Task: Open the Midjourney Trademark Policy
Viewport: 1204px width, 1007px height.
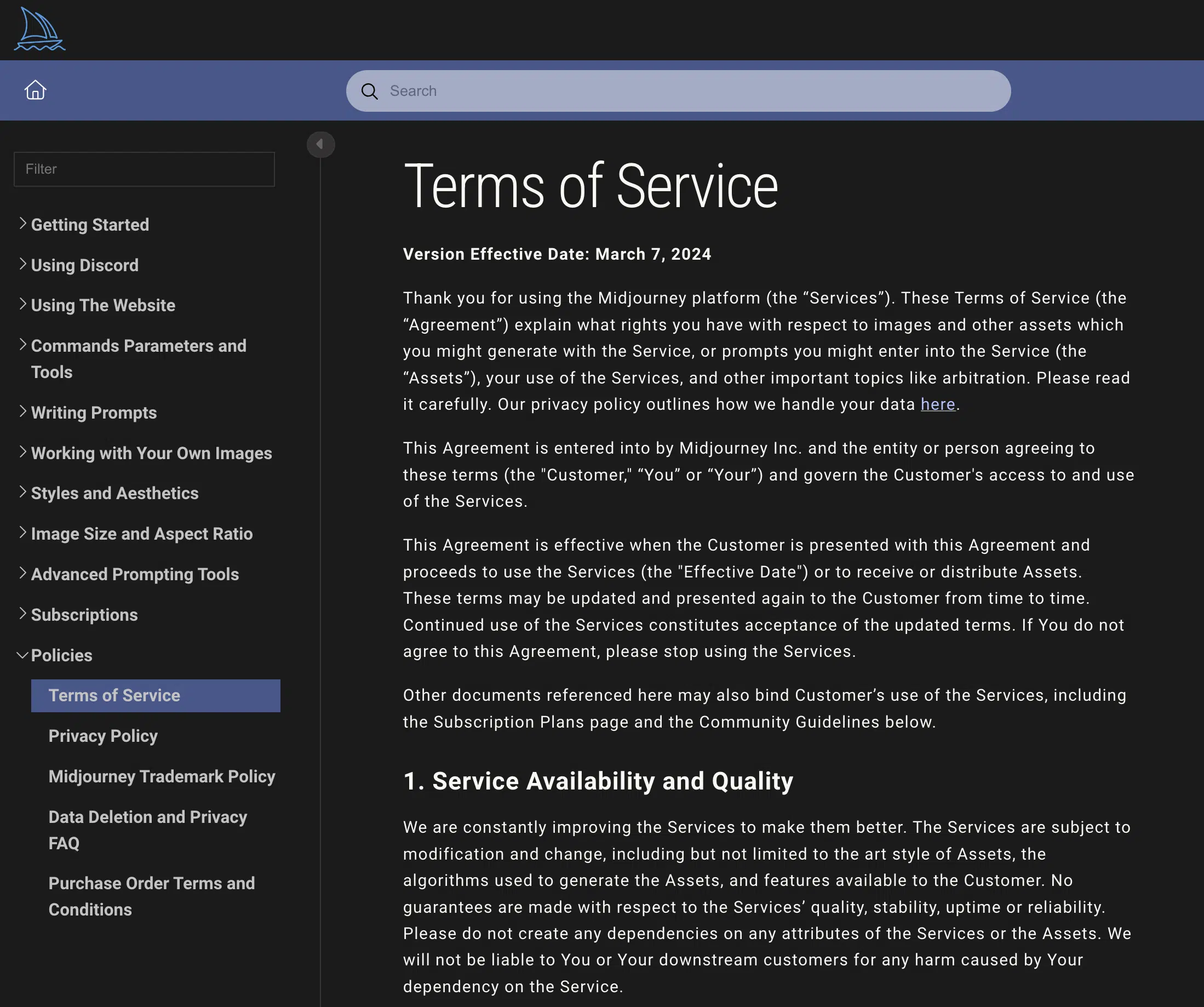Action: (x=162, y=776)
